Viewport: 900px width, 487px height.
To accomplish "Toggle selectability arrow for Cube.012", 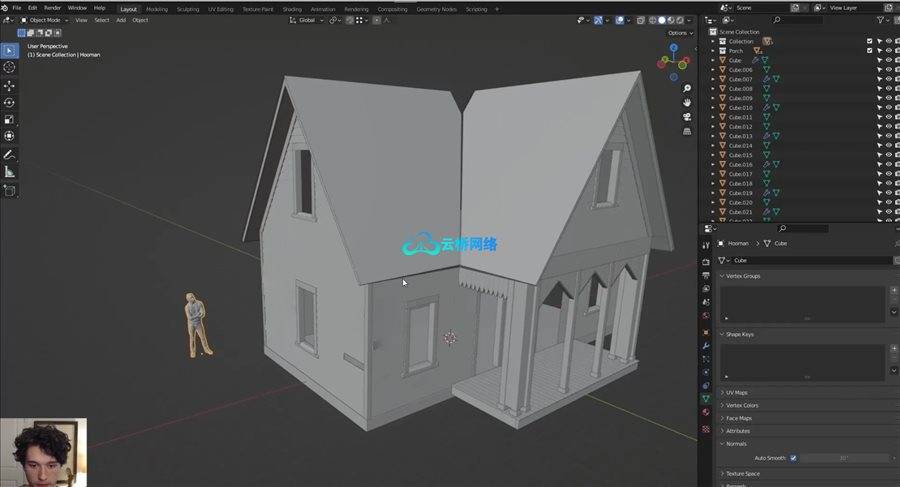I will [879, 126].
